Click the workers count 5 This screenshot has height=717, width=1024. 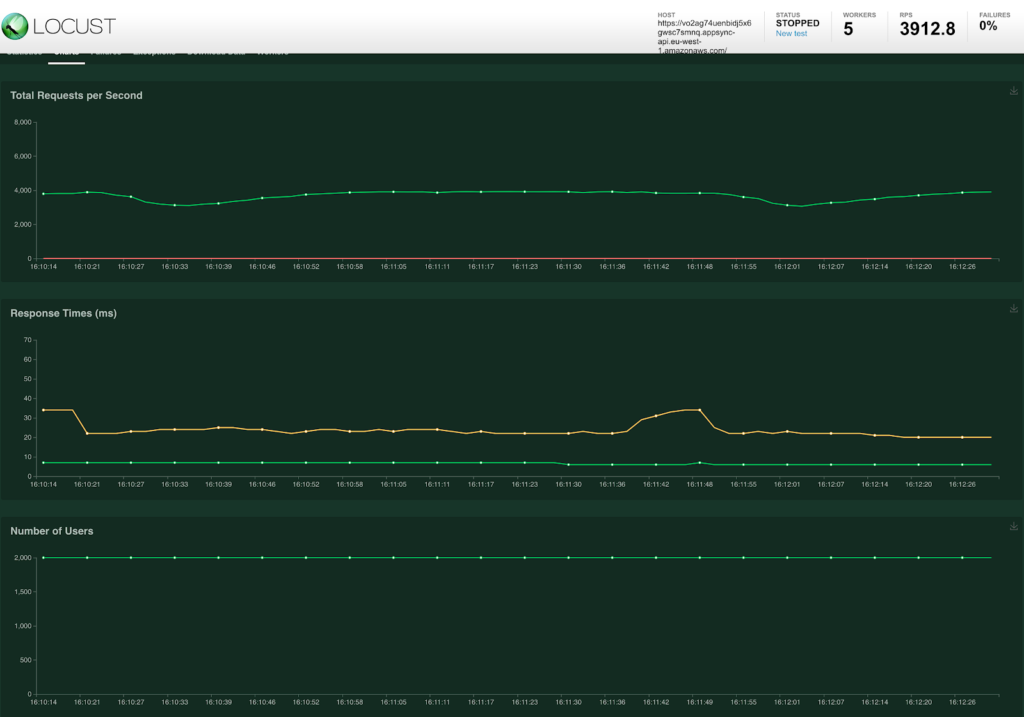848,29
